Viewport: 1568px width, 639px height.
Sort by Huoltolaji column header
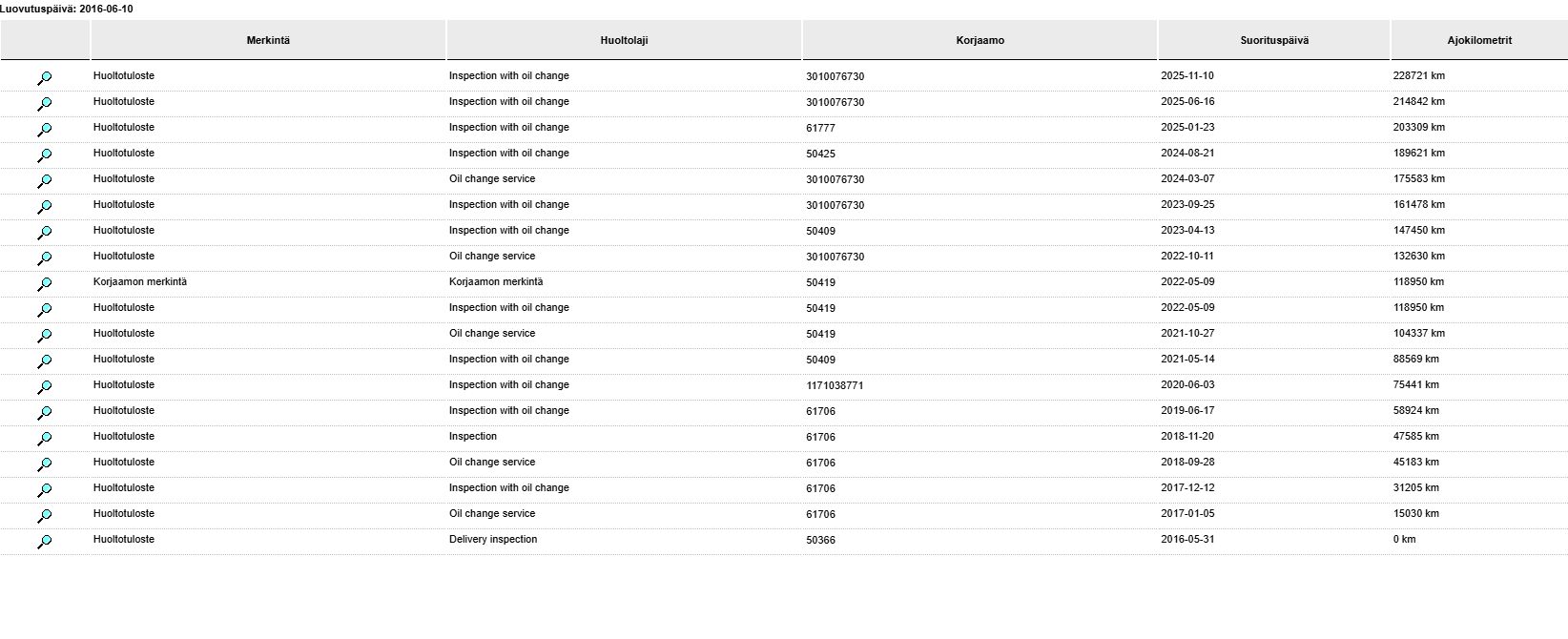coord(624,40)
